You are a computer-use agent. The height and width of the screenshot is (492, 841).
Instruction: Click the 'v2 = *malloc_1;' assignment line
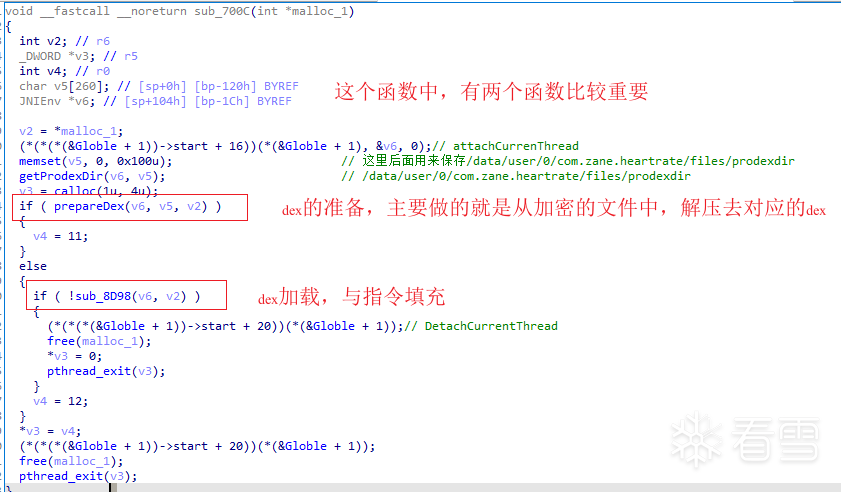[71, 131]
